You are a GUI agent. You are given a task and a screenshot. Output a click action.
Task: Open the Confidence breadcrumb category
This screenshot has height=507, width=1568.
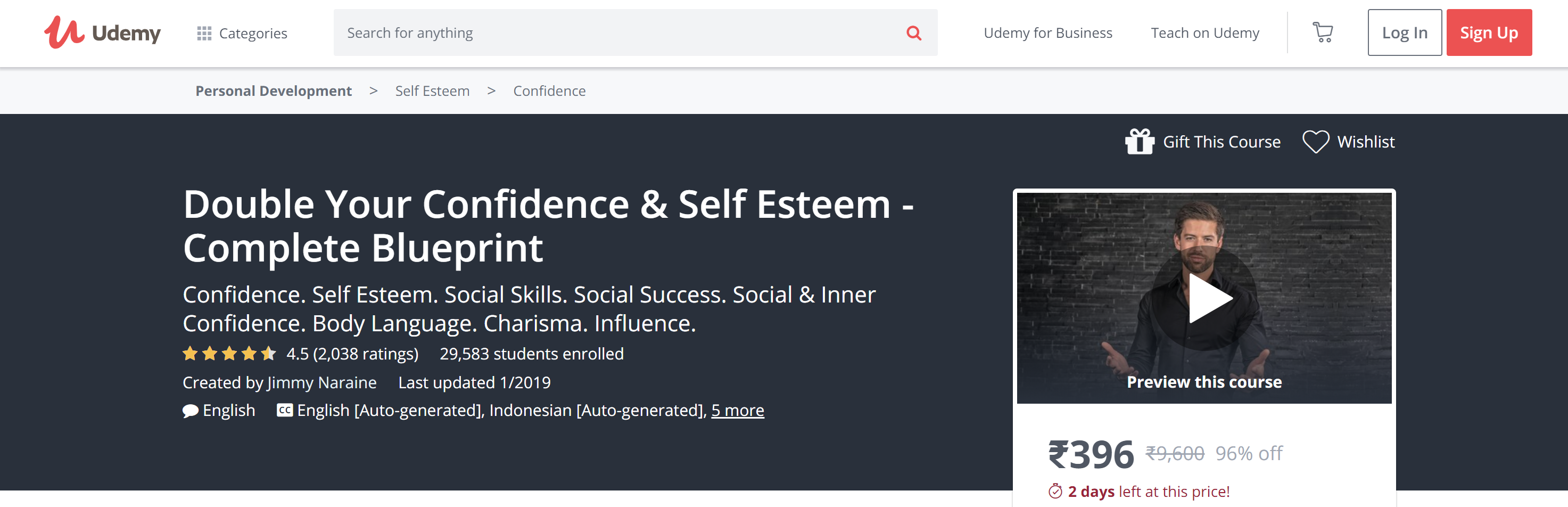pyautogui.click(x=548, y=90)
